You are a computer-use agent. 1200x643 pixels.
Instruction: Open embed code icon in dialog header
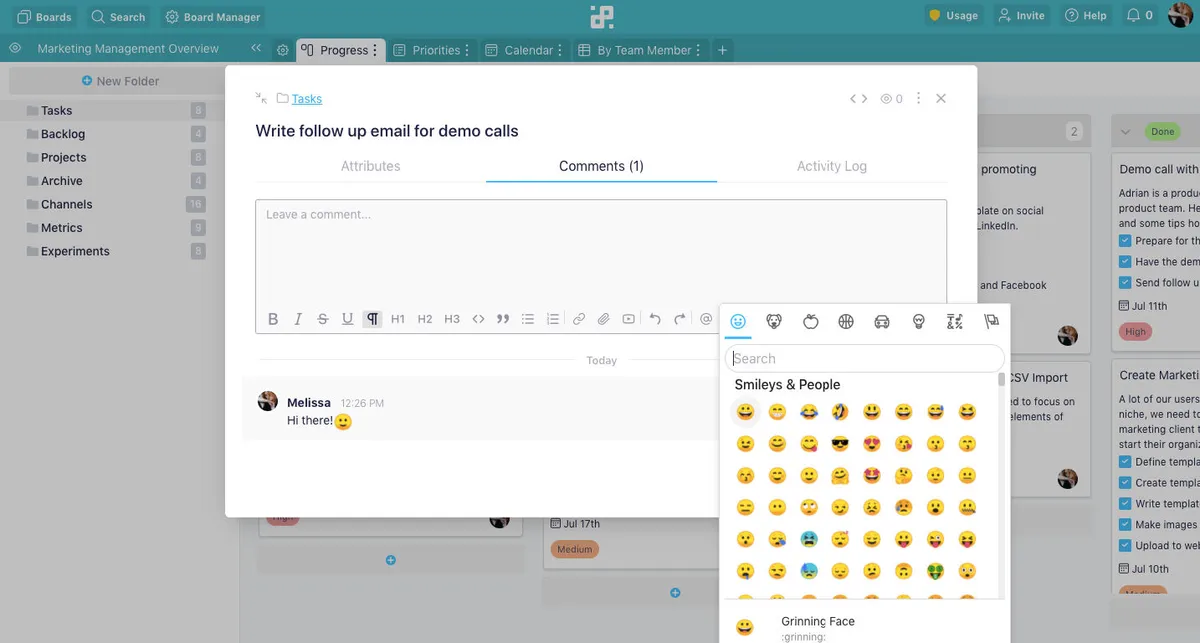click(x=858, y=99)
